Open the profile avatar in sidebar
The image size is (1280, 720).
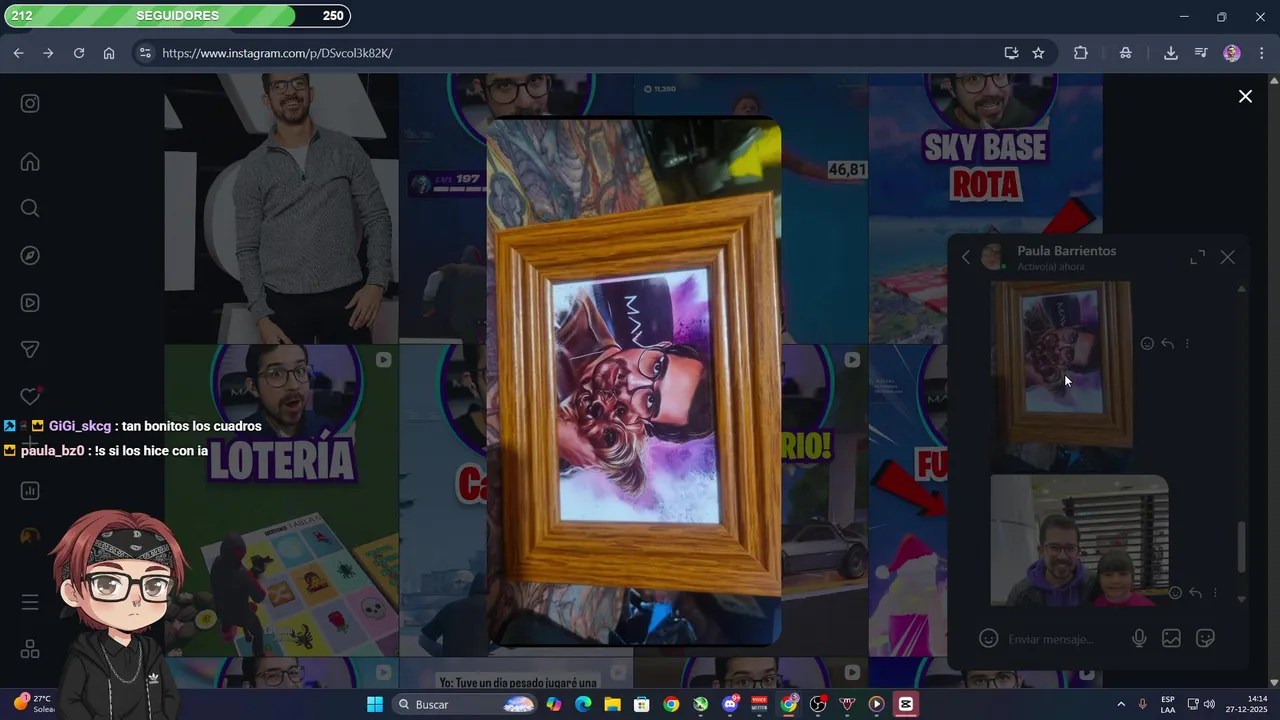pos(30,537)
